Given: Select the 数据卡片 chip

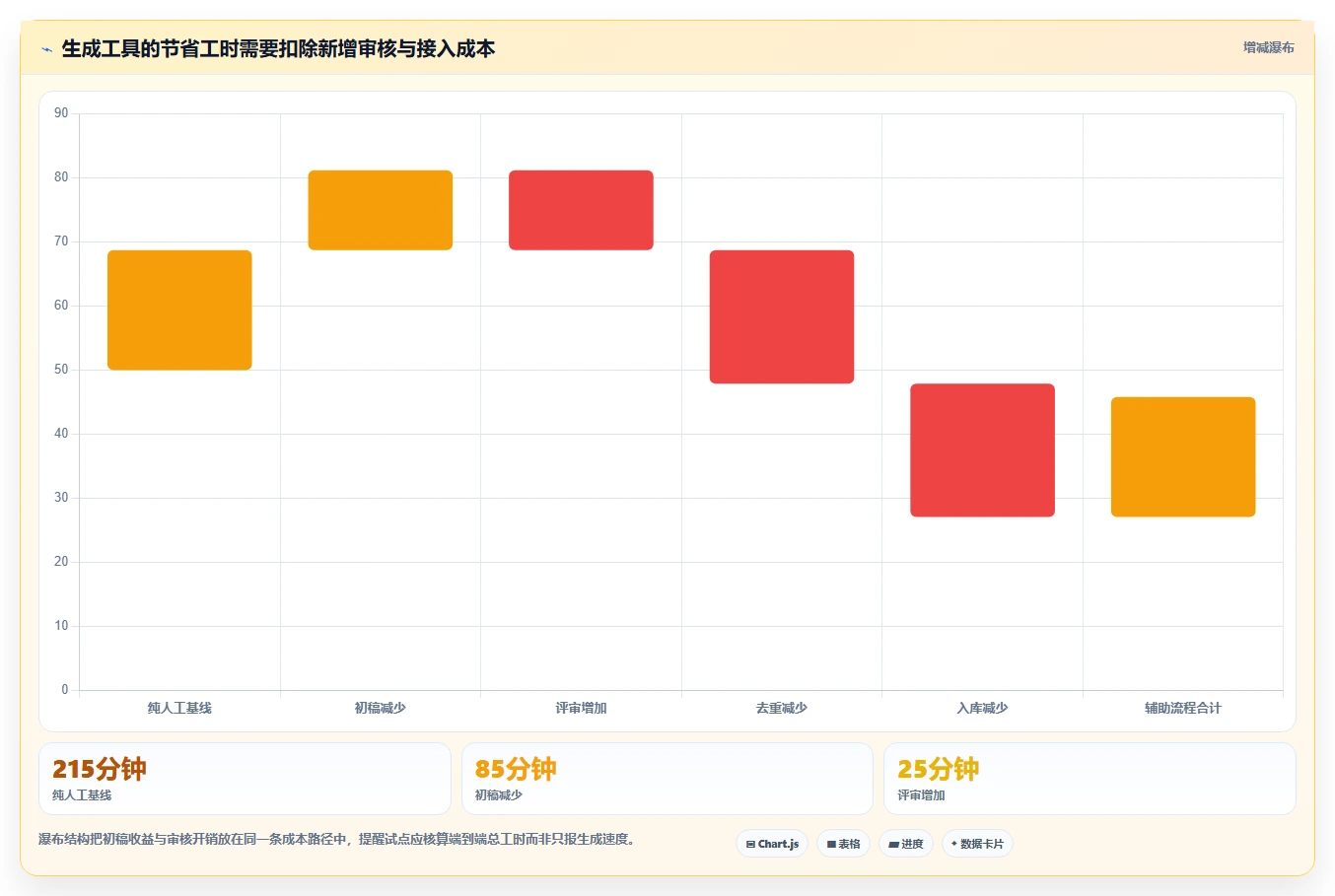Looking at the screenshot, I should [x=977, y=844].
